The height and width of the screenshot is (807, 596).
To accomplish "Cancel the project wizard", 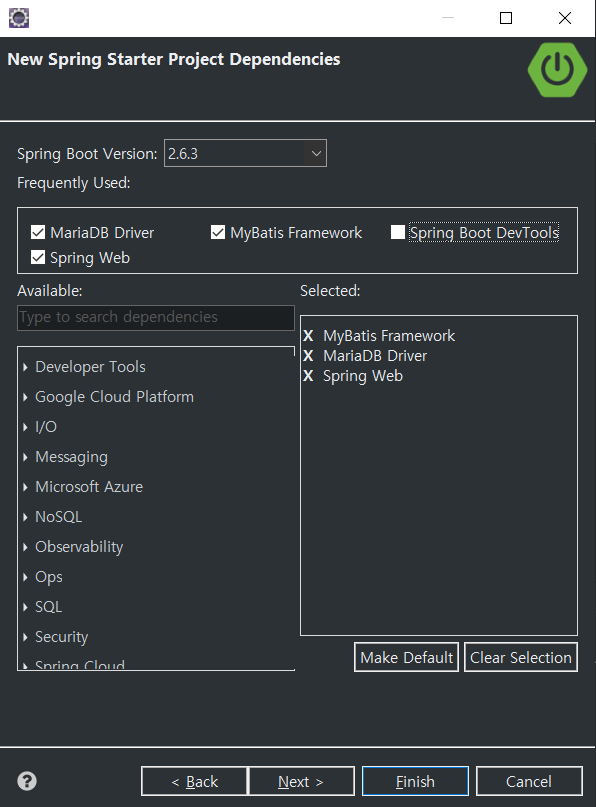I will (529, 781).
